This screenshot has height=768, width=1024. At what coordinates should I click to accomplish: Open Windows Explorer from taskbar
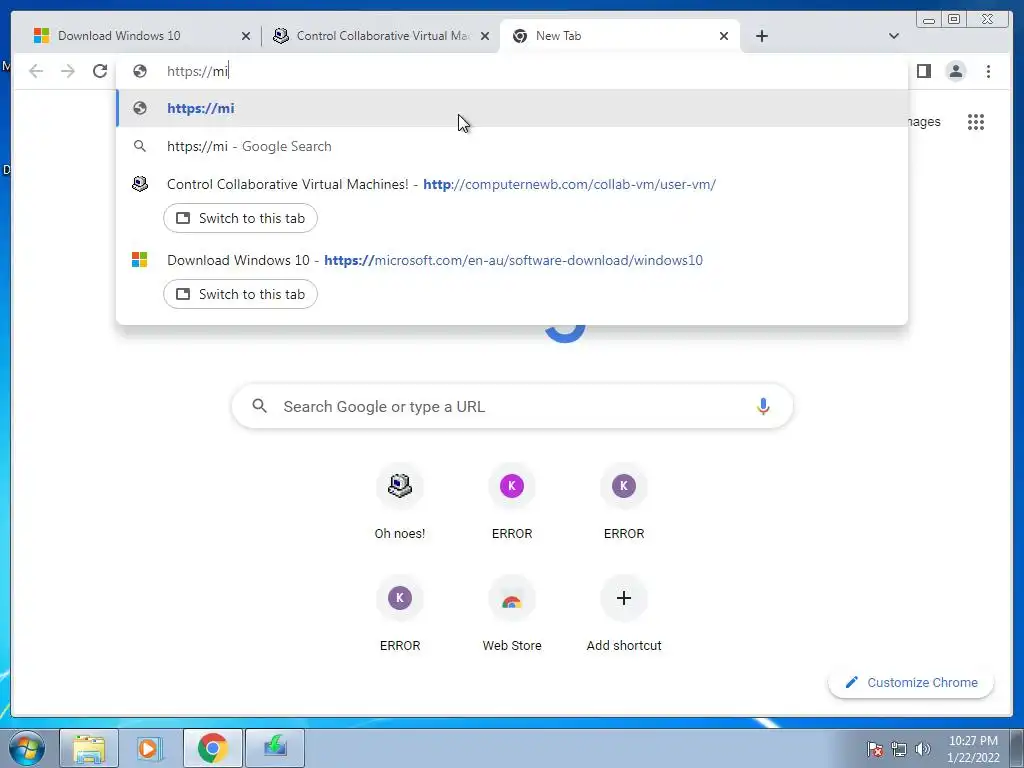(x=89, y=748)
